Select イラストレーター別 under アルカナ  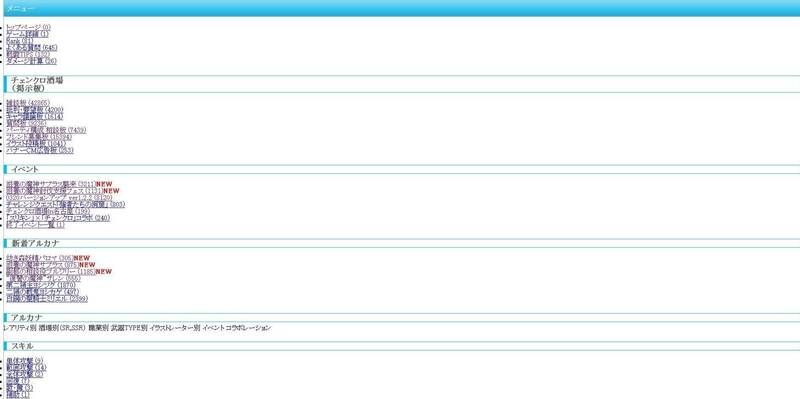coord(175,328)
